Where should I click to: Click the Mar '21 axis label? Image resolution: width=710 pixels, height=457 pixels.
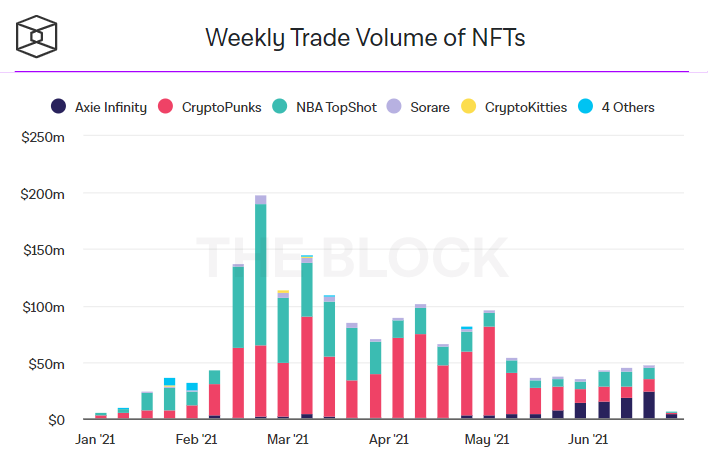288,439
